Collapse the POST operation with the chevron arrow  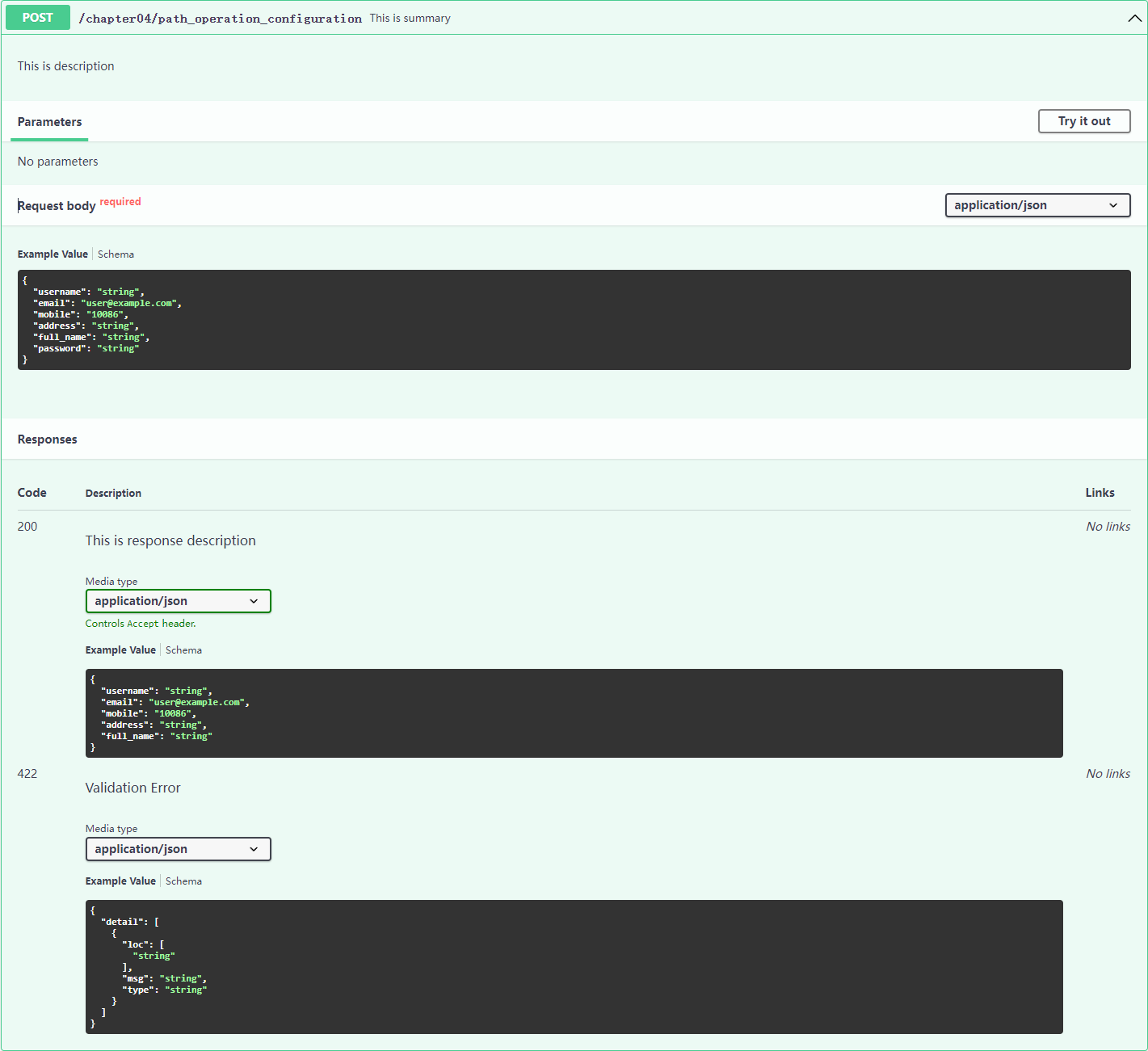1134,18
